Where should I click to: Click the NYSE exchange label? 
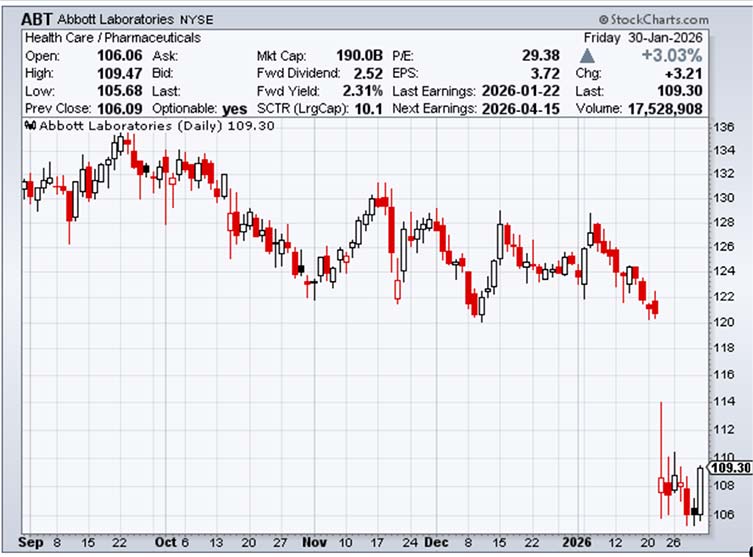(x=196, y=20)
